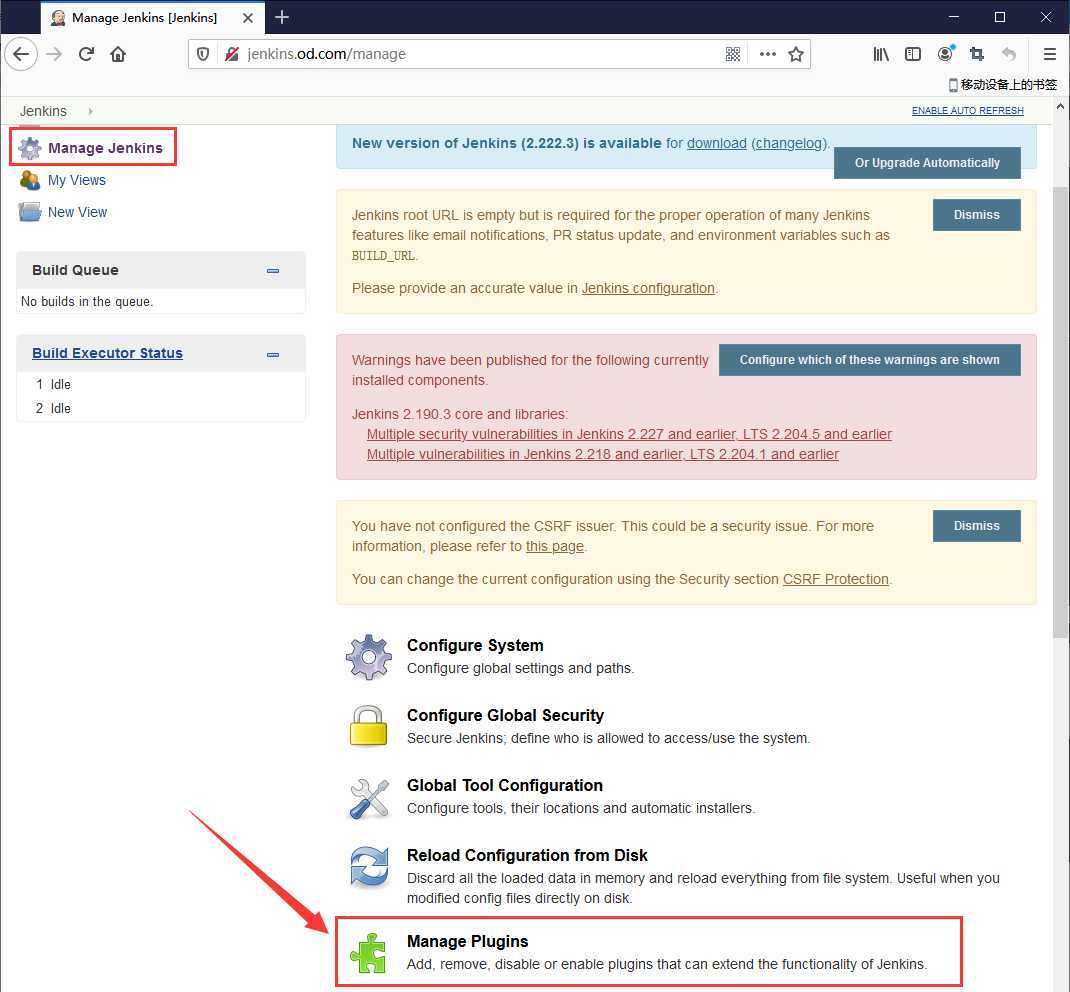Viewport: 1070px width, 992px height.
Task: Click the New View folder icon
Action: [x=29, y=212]
